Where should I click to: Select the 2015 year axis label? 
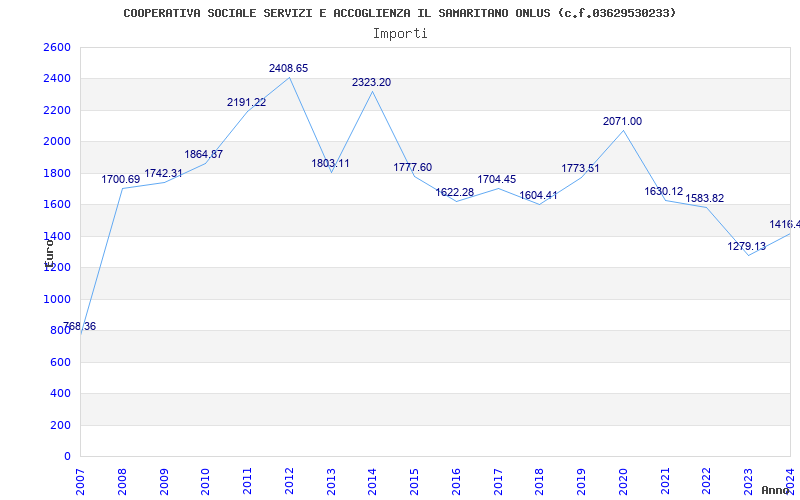(414, 481)
